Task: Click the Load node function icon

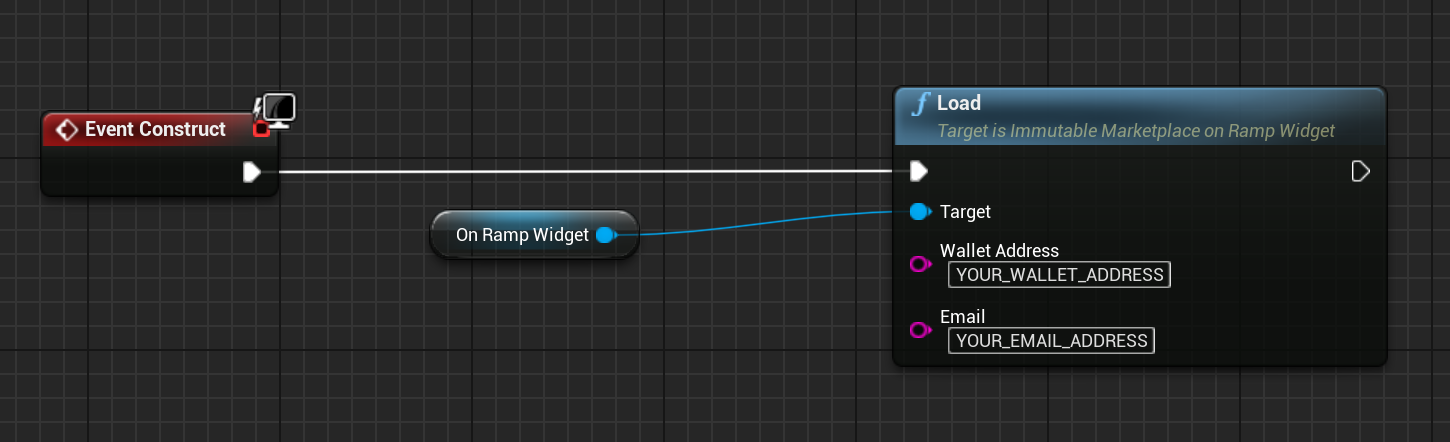Action: click(x=919, y=103)
